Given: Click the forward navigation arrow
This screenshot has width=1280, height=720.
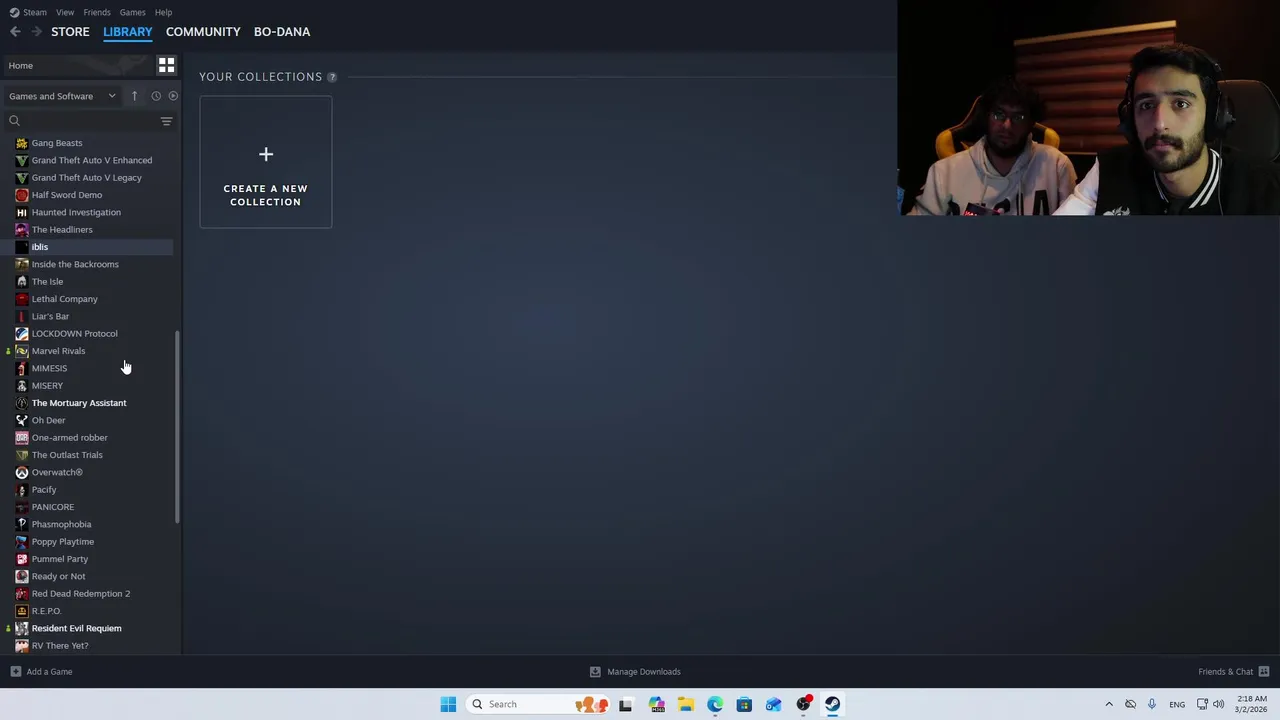Looking at the screenshot, I should click(x=36, y=32).
